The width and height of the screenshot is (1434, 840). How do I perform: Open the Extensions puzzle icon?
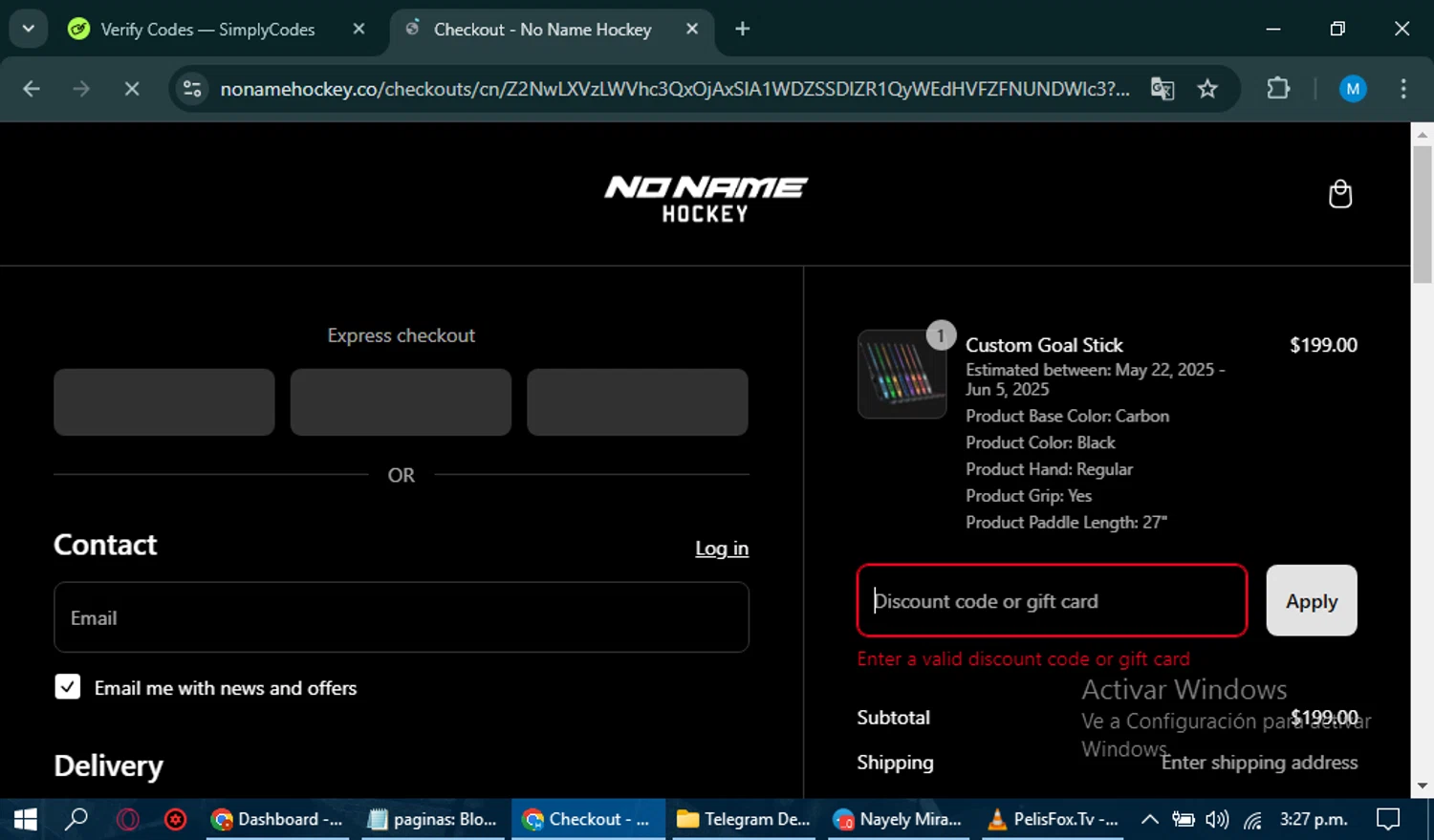pyautogui.click(x=1278, y=89)
